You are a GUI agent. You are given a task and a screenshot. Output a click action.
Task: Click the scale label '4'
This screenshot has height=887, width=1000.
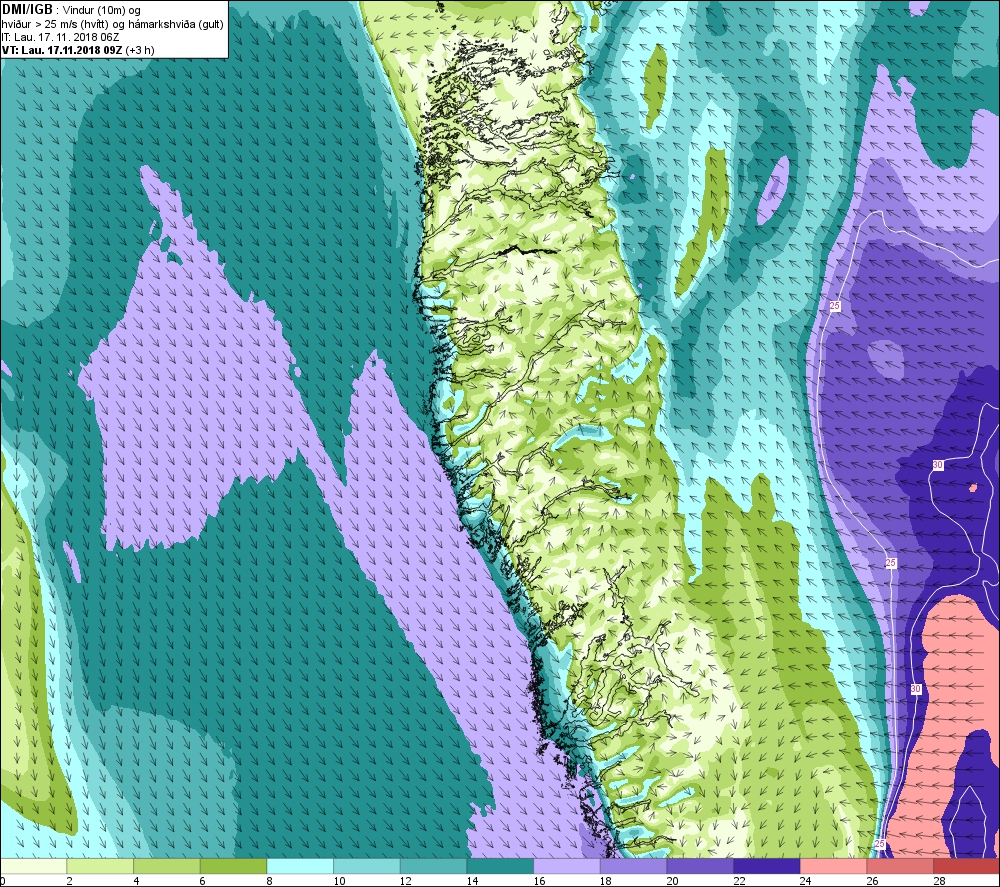click(x=136, y=881)
